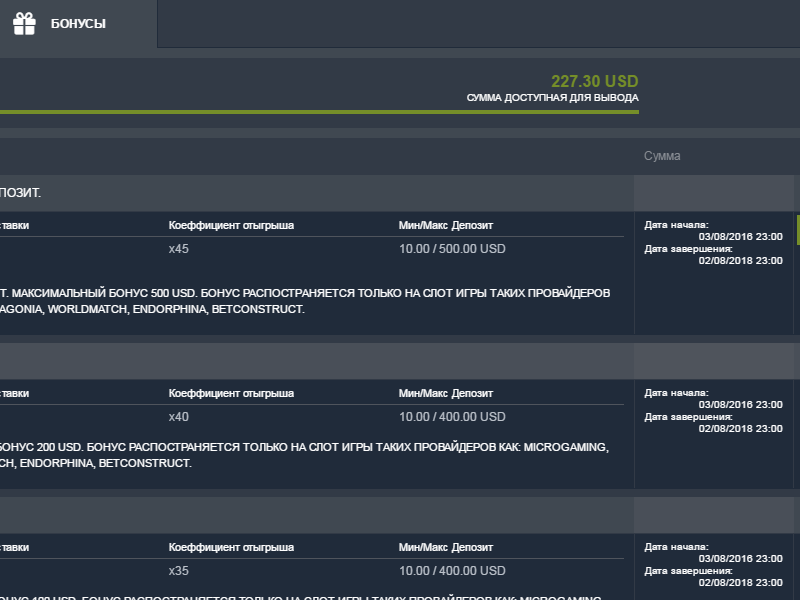This screenshot has width=800, height=600.
Task: Select the x40 wagering coefficient value
Action: (x=179, y=417)
